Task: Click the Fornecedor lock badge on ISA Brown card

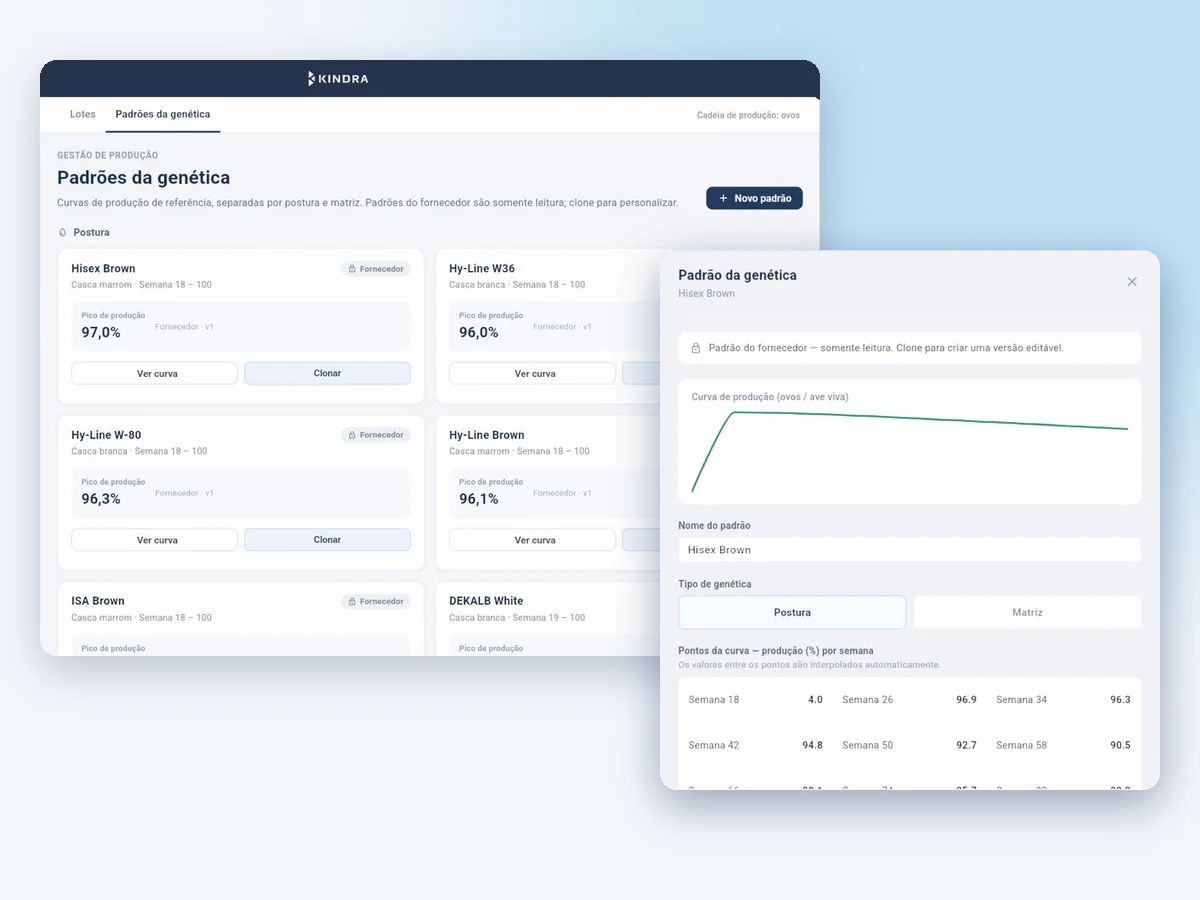Action: 376,601
